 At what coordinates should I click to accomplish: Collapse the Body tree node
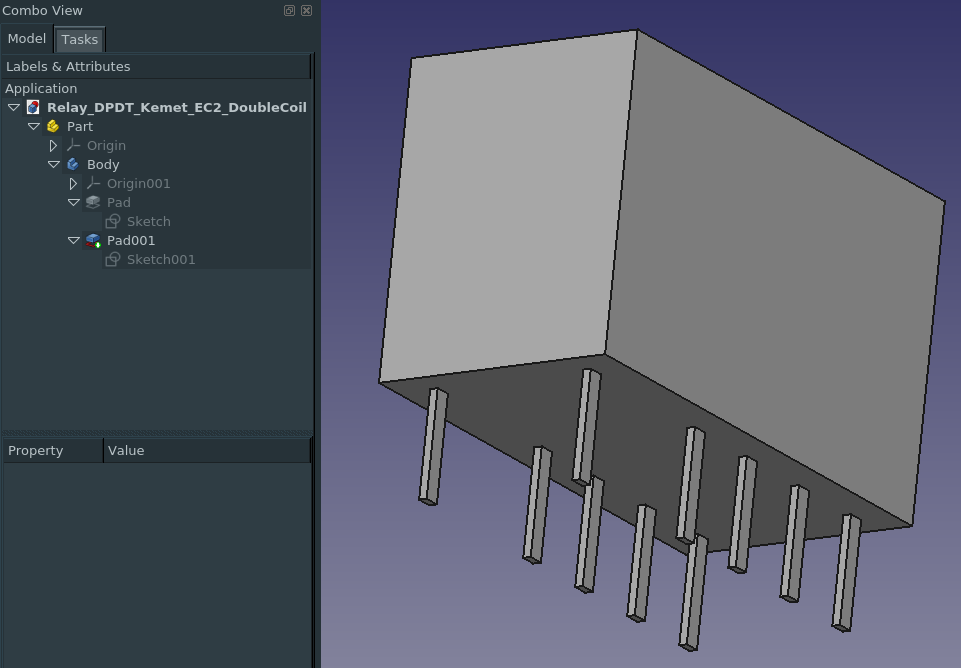coord(54,164)
